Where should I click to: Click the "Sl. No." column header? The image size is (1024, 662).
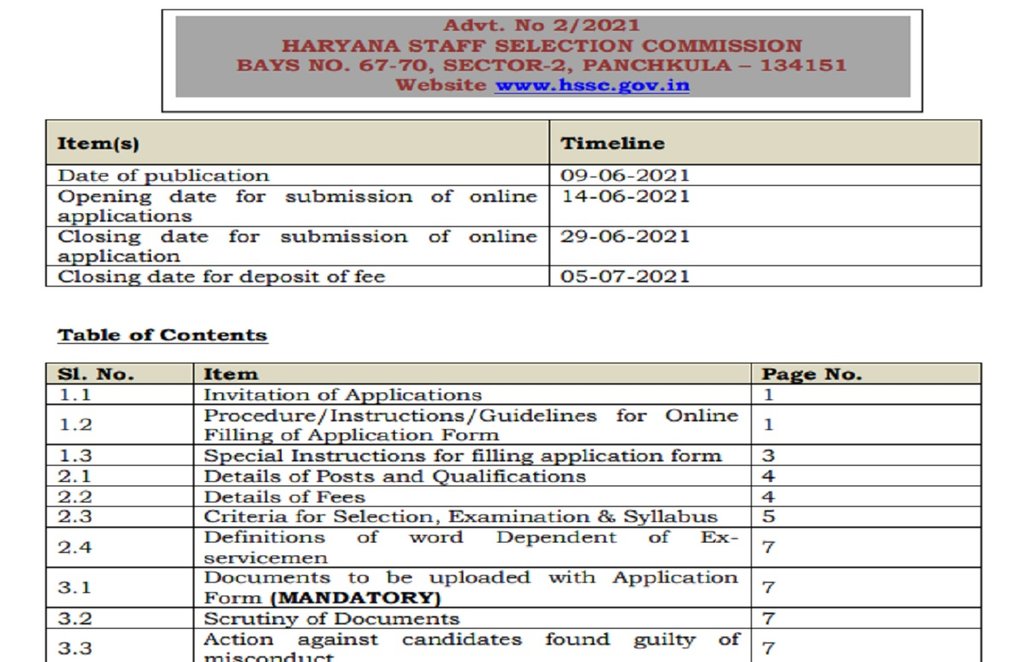click(x=95, y=374)
